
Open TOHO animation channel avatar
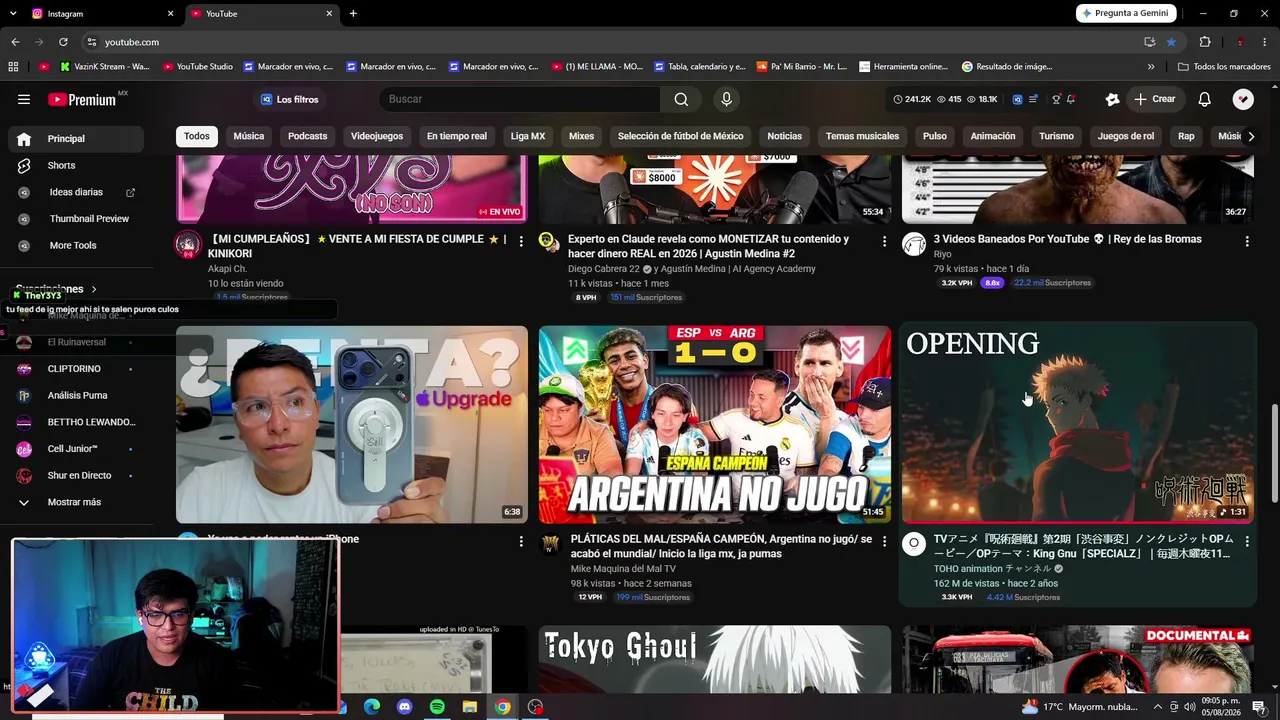pos(914,544)
